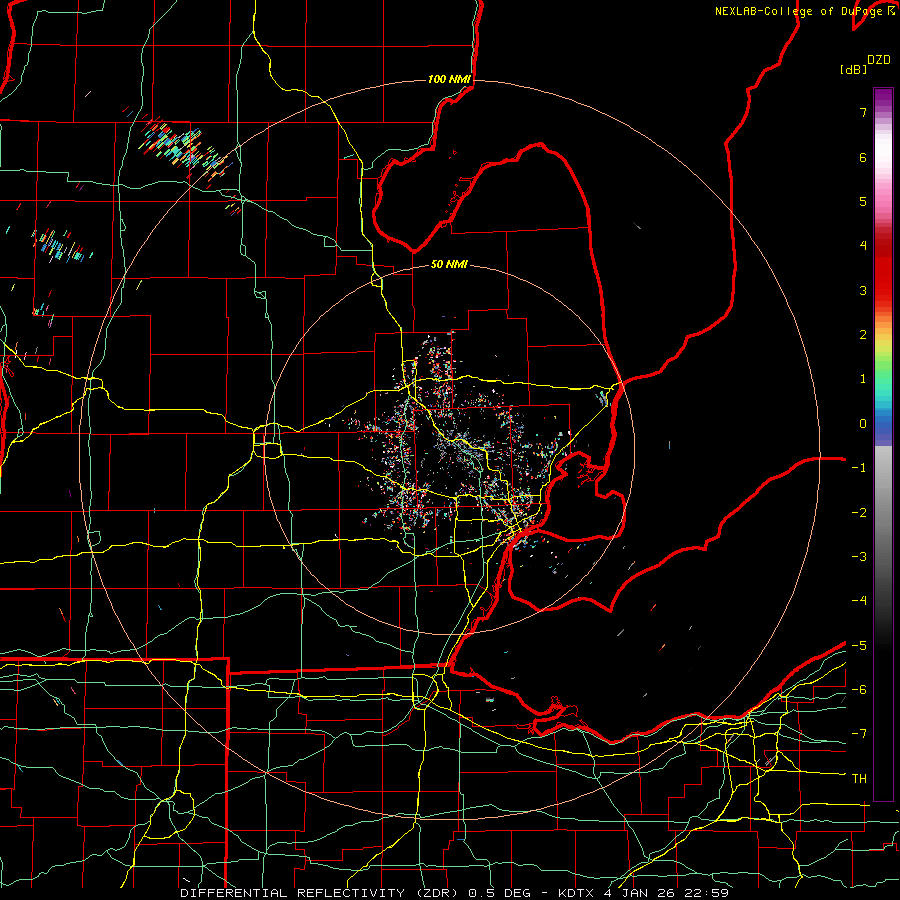Viewport: 900px width, 900px height.
Task: Select the 100 NMI range ring label
Action: pyautogui.click(x=449, y=79)
